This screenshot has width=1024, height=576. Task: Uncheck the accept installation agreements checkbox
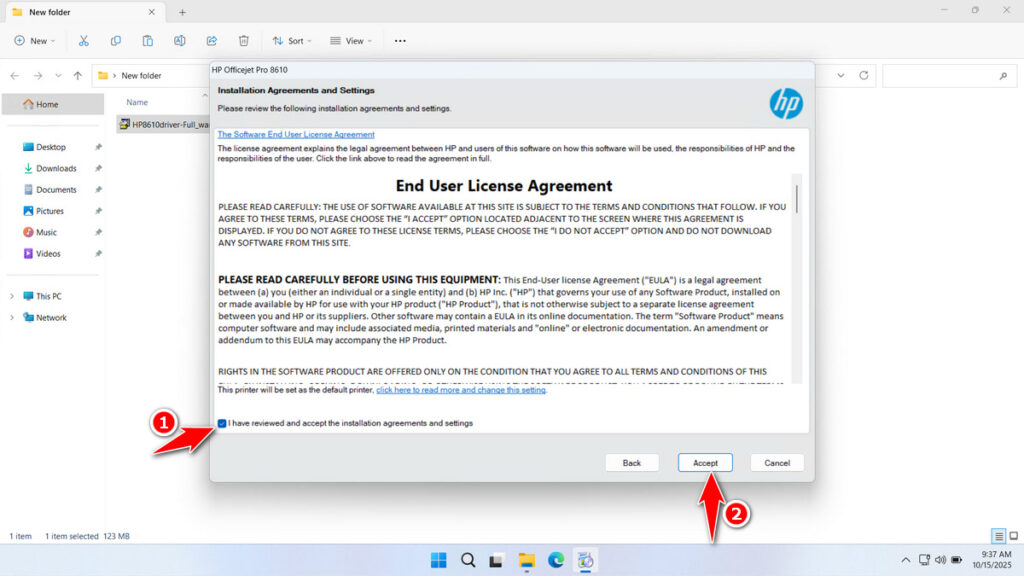tap(222, 423)
